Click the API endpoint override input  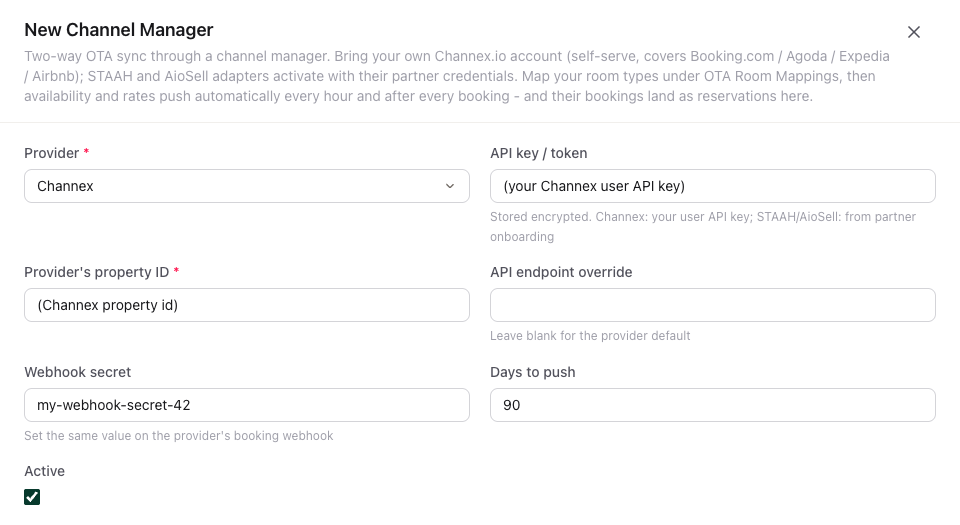713,305
